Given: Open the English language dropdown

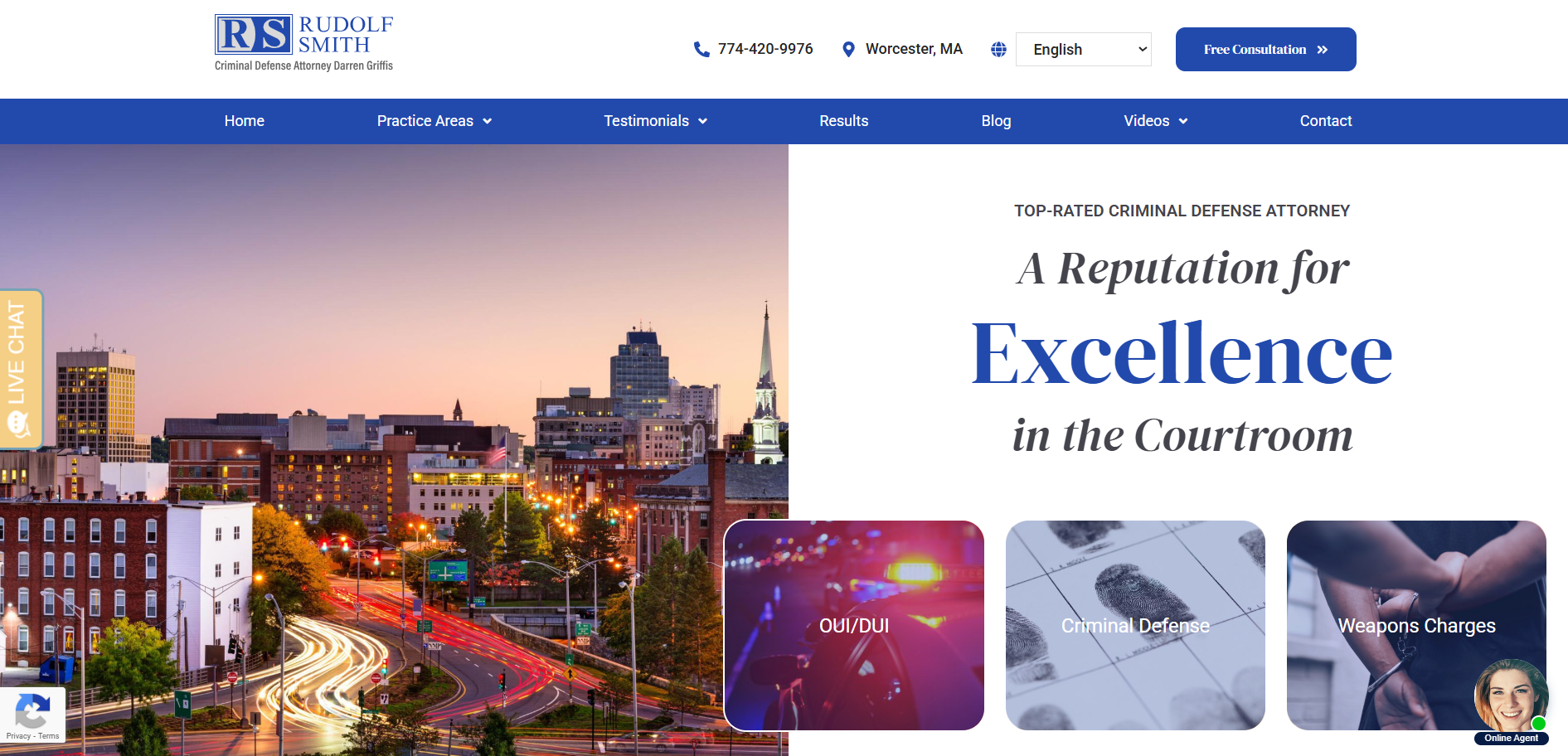Looking at the screenshot, I should 1083,50.
